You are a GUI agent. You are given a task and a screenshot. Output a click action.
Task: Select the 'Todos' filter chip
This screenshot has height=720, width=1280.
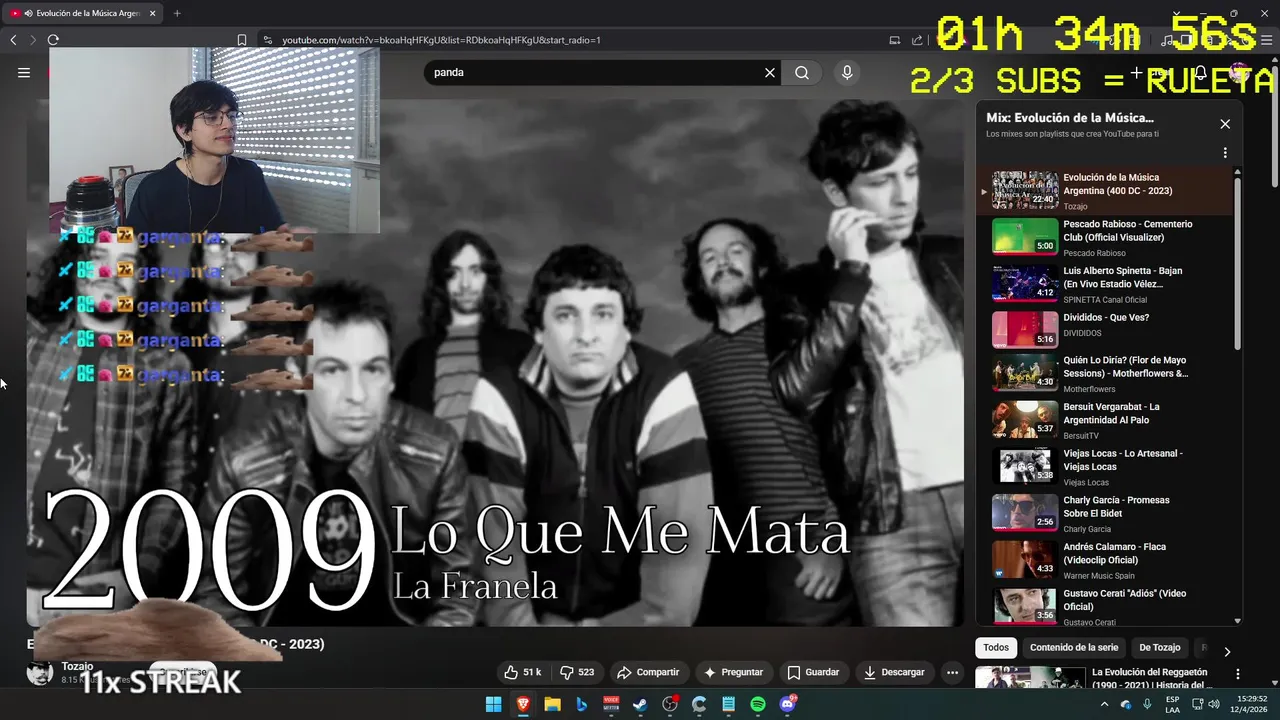coord(996,647)
